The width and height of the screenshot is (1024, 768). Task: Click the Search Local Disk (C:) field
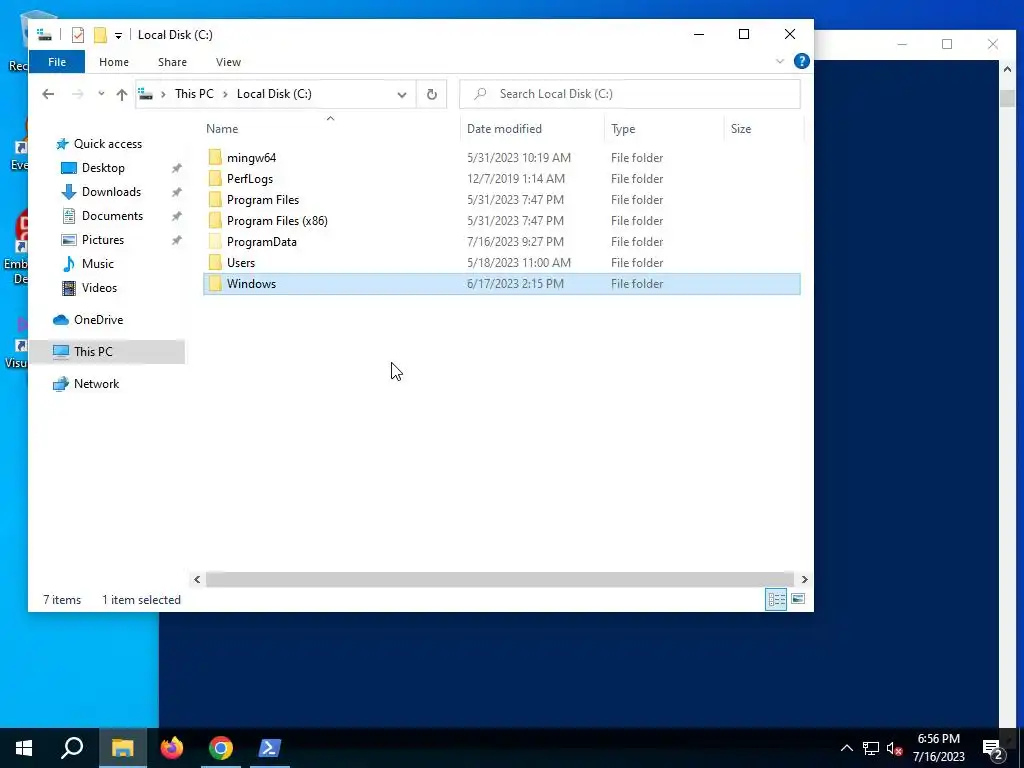coord(630,94)
